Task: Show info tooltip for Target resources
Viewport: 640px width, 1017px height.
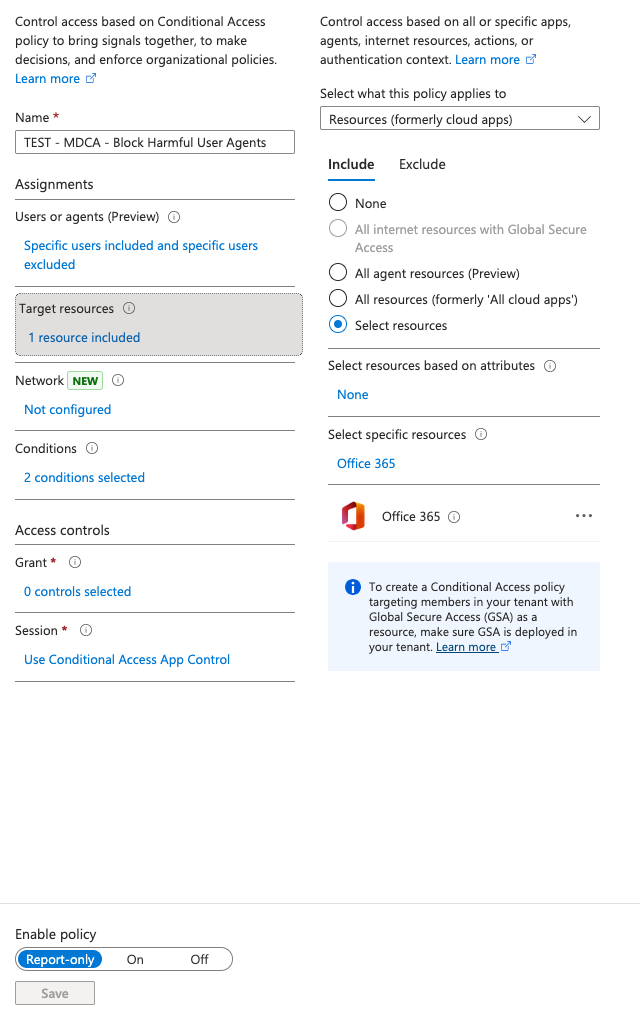Action: 129,308
